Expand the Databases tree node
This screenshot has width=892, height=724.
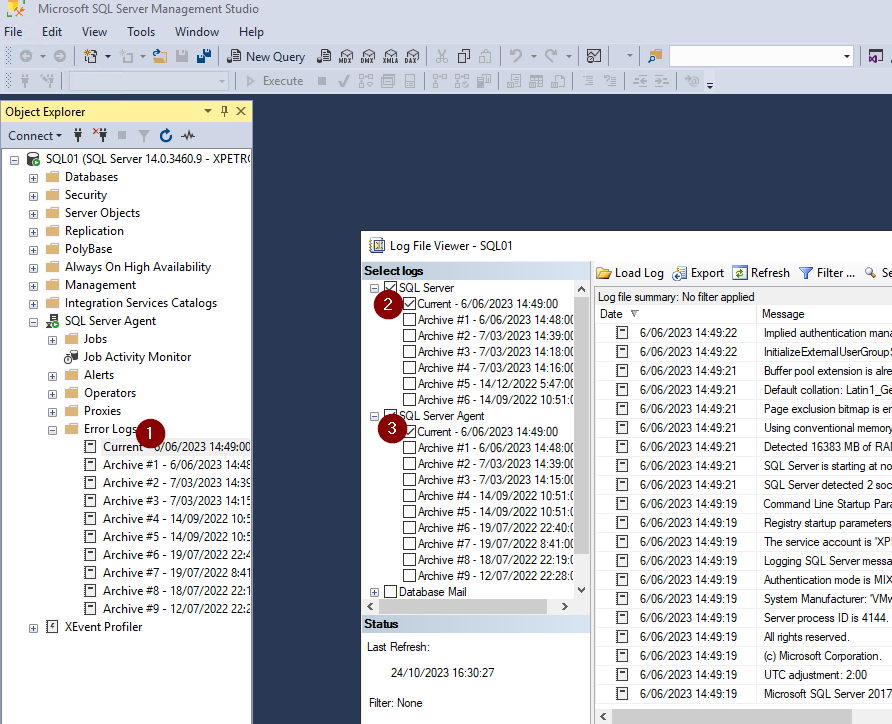tap(33, 177)
